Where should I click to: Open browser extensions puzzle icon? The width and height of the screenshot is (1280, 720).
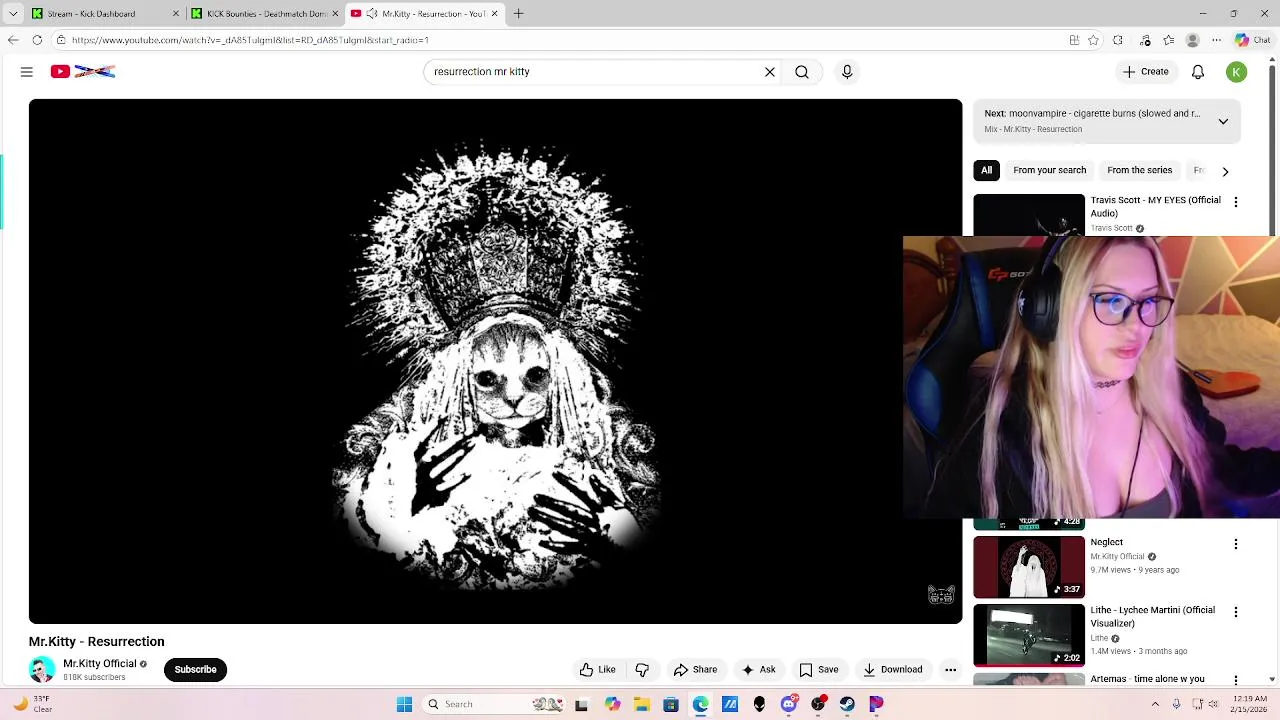(1118, 40)
